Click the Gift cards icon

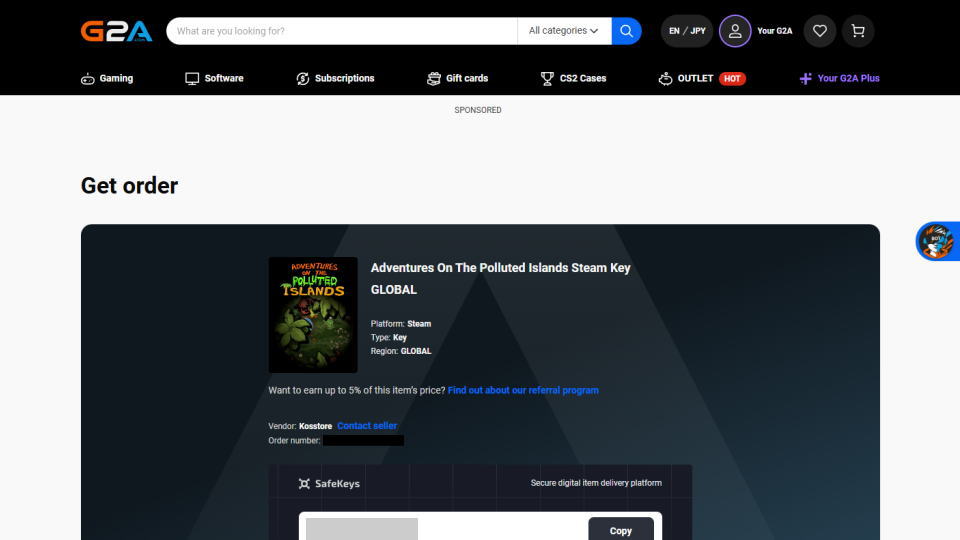tap(433, 78)
